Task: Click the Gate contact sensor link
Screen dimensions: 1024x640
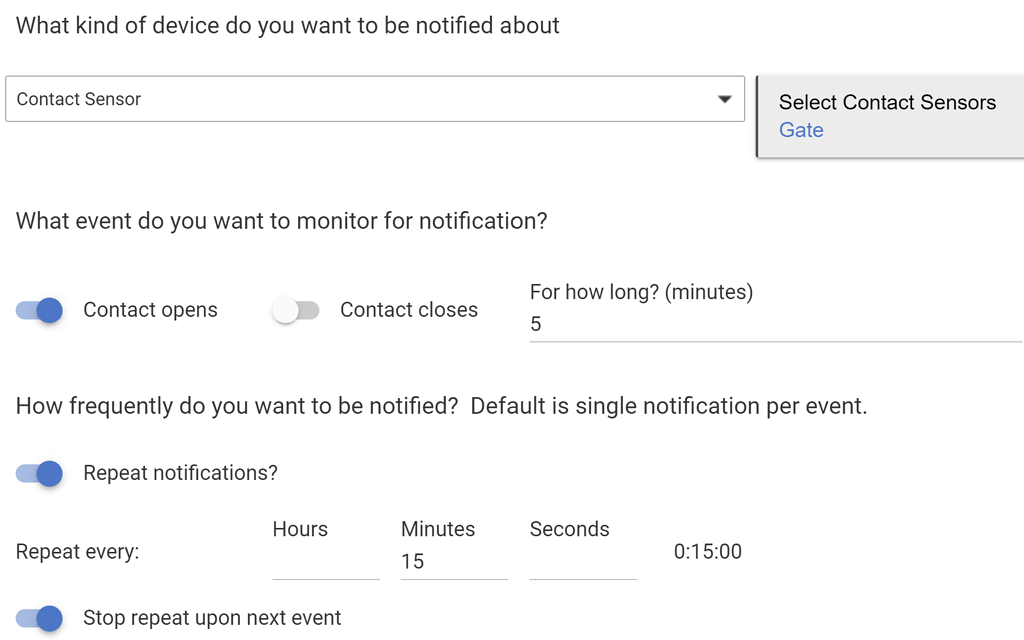Action: pos(801,130)
